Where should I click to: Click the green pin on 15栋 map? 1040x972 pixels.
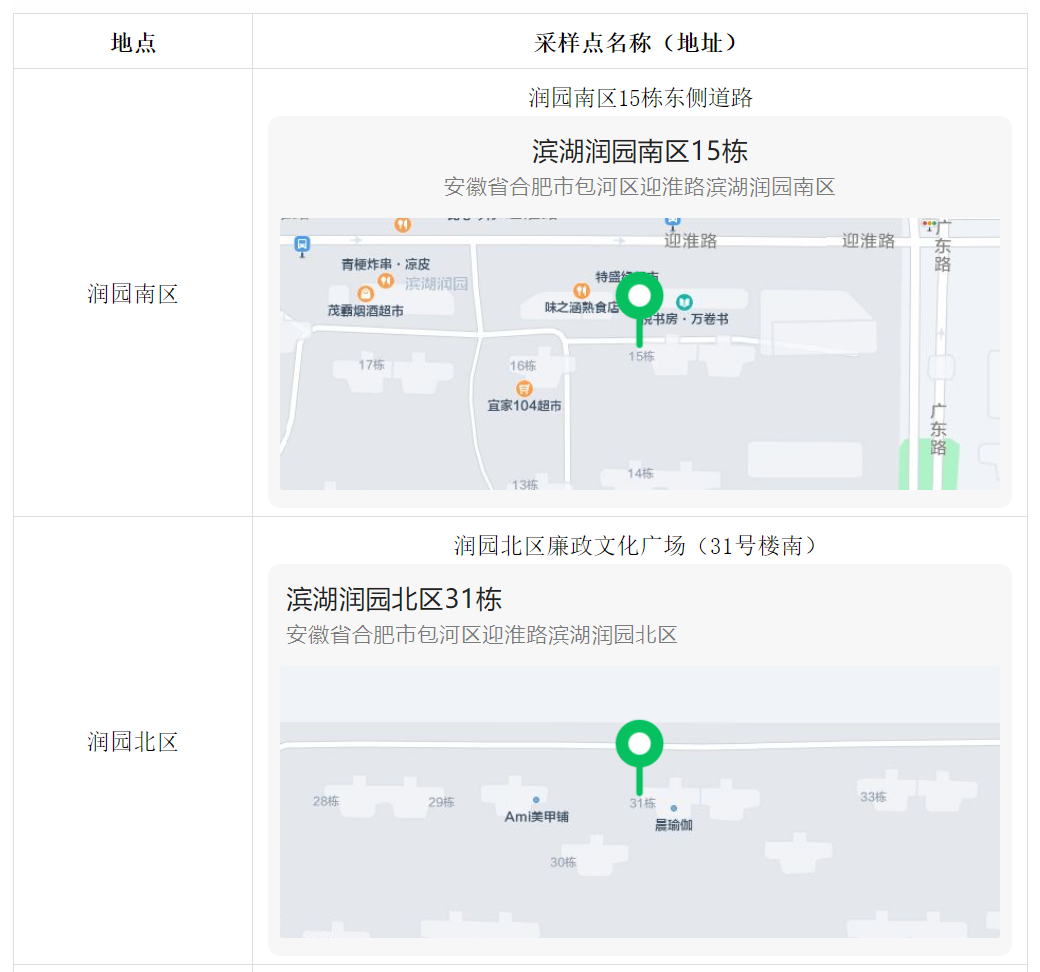(639, 298)
